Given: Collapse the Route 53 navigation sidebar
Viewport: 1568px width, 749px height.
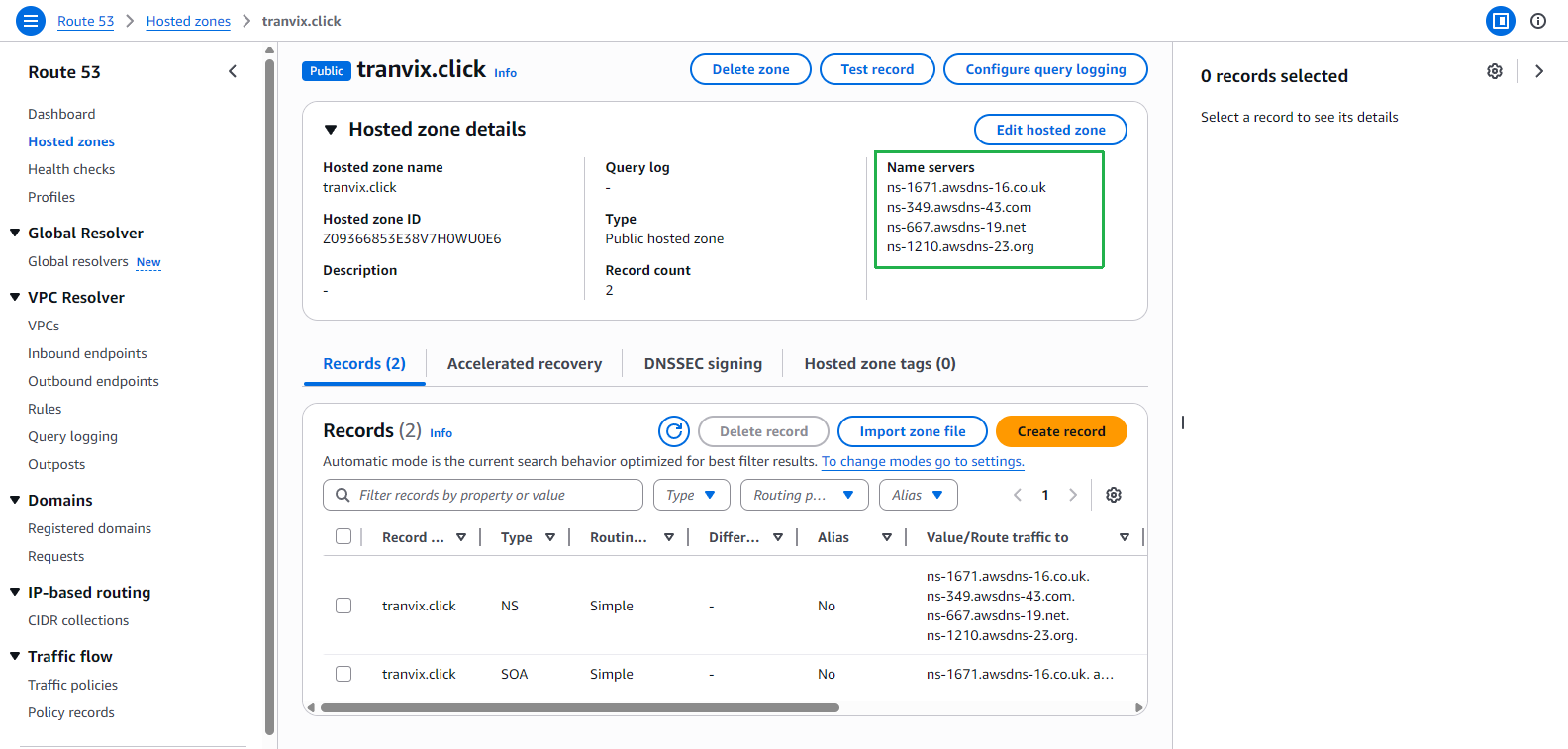Looking at the screenshot, I should point(233,71).
